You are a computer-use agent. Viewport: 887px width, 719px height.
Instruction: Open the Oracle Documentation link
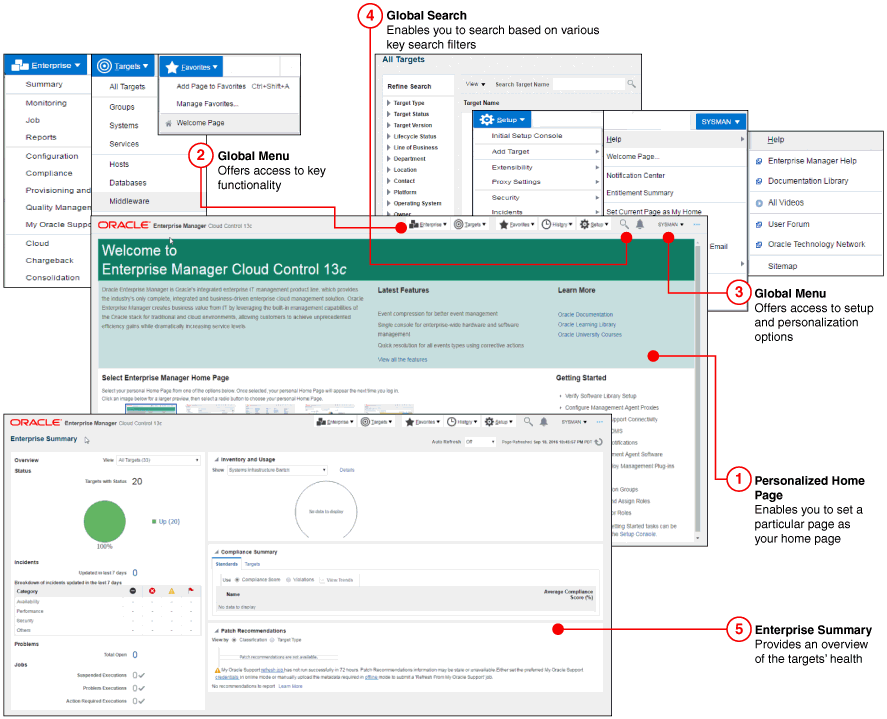click(x=585, y=315)
